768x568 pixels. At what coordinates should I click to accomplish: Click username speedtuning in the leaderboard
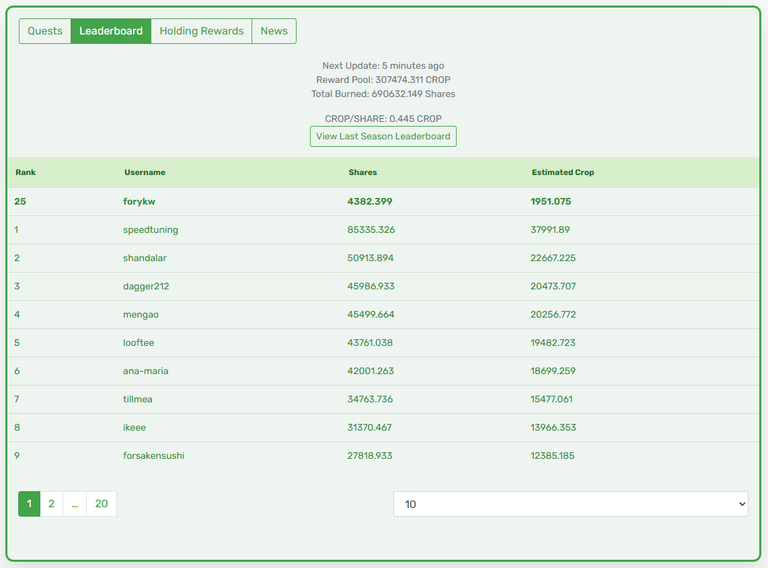pos(150,230)
